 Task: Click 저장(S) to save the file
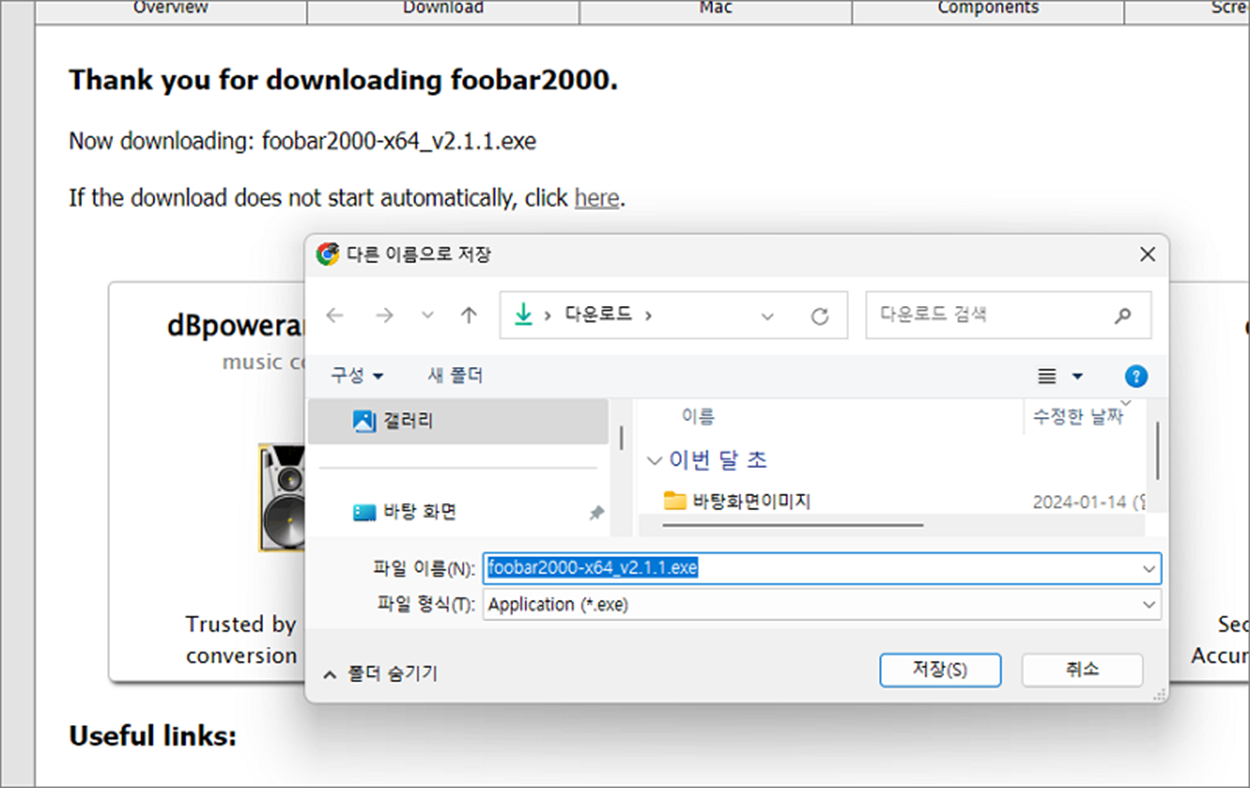940,670
